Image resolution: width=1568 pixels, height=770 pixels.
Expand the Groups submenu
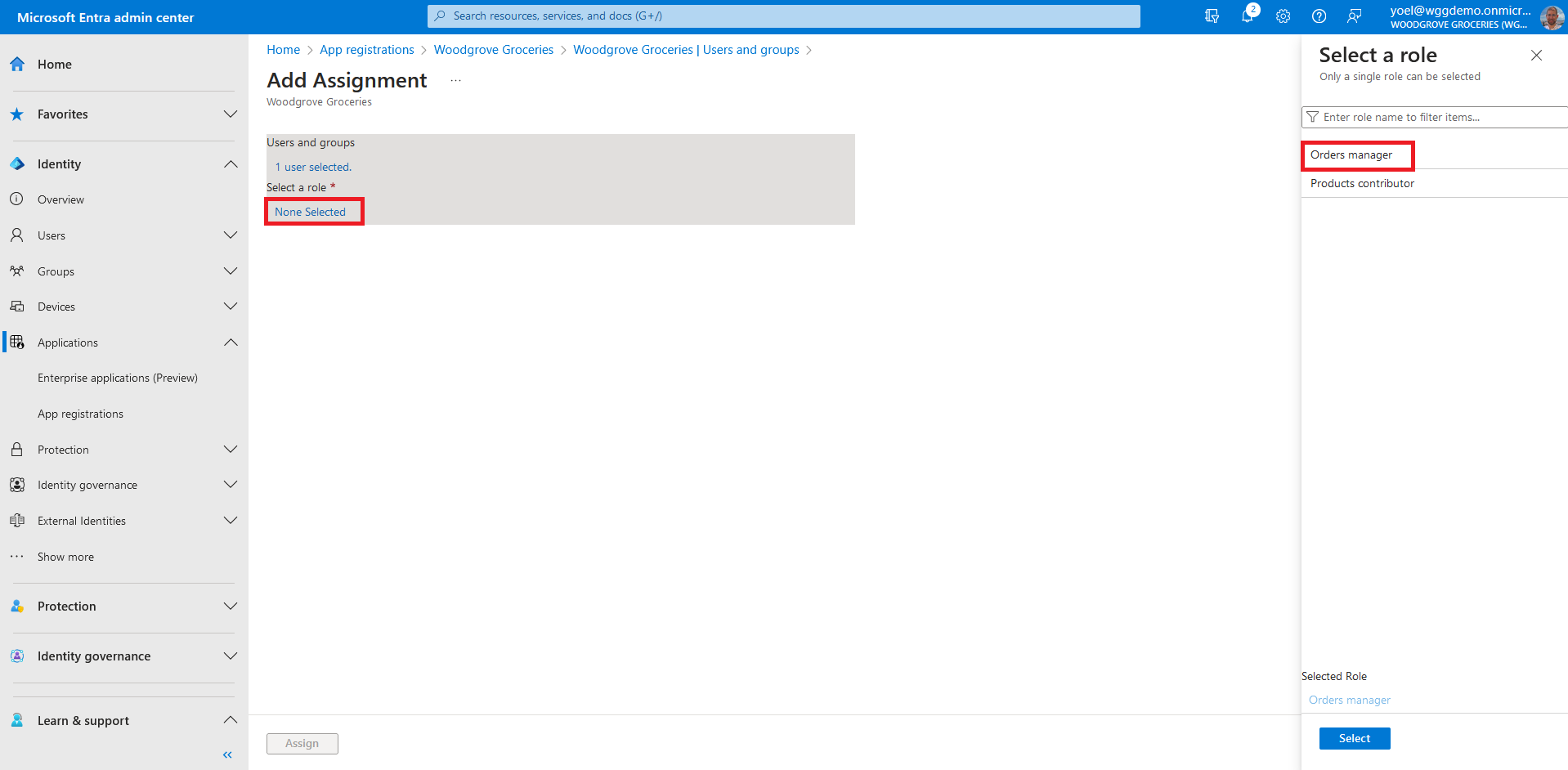click(231, 271)
